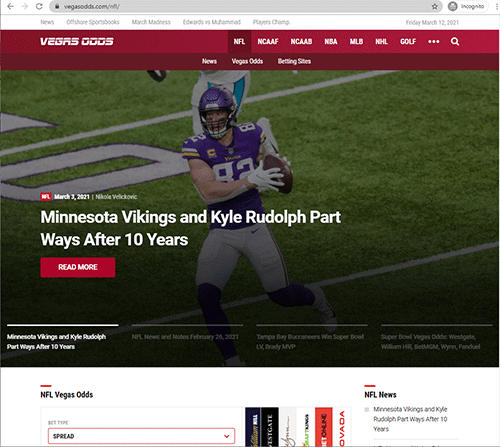Go back with browser back arrow
Screen dimensions: 500x447
(x=10, y=6)
